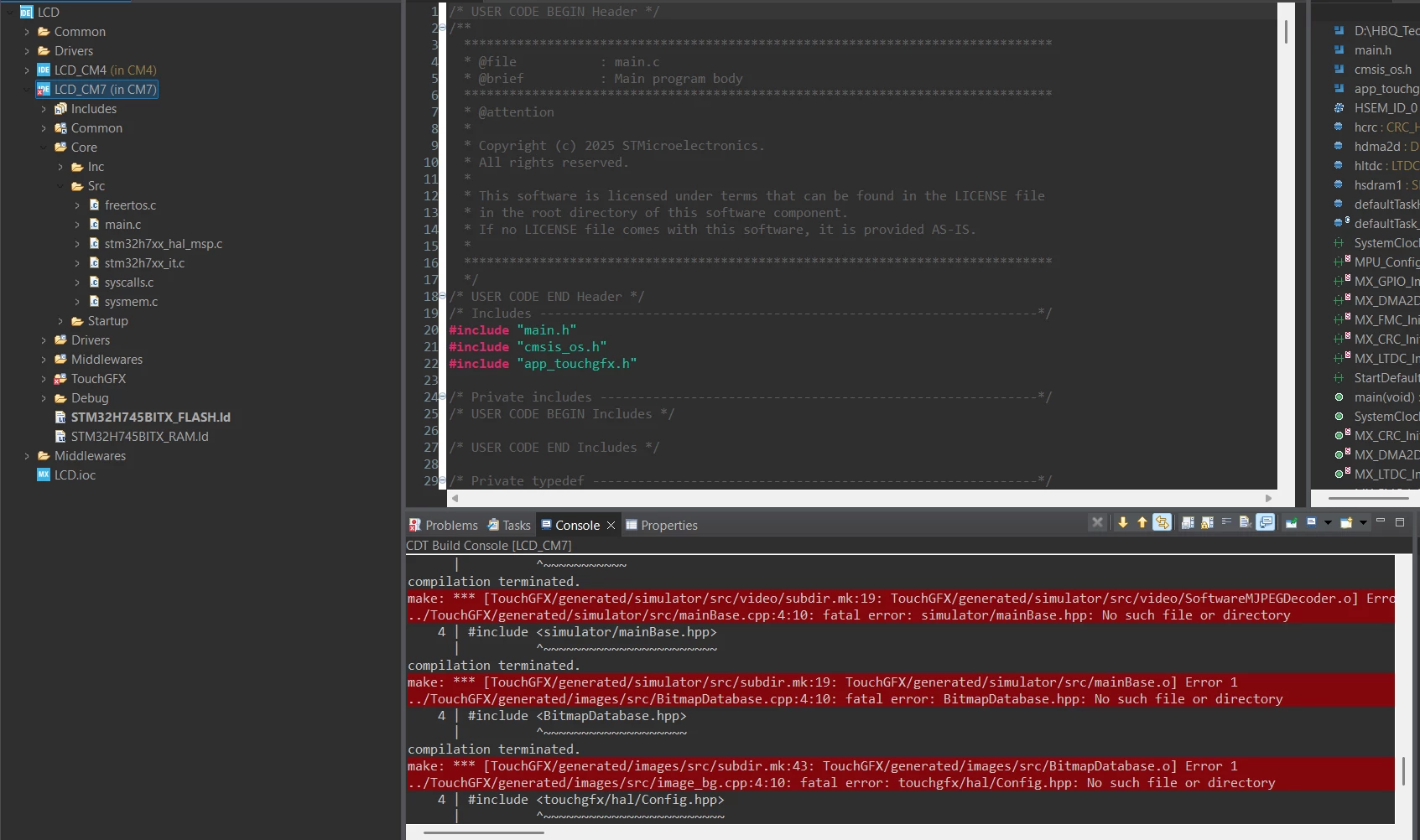Click editor vertical scrollbar thumb
The image size is (1420, 840).
tap(1286, 31)
